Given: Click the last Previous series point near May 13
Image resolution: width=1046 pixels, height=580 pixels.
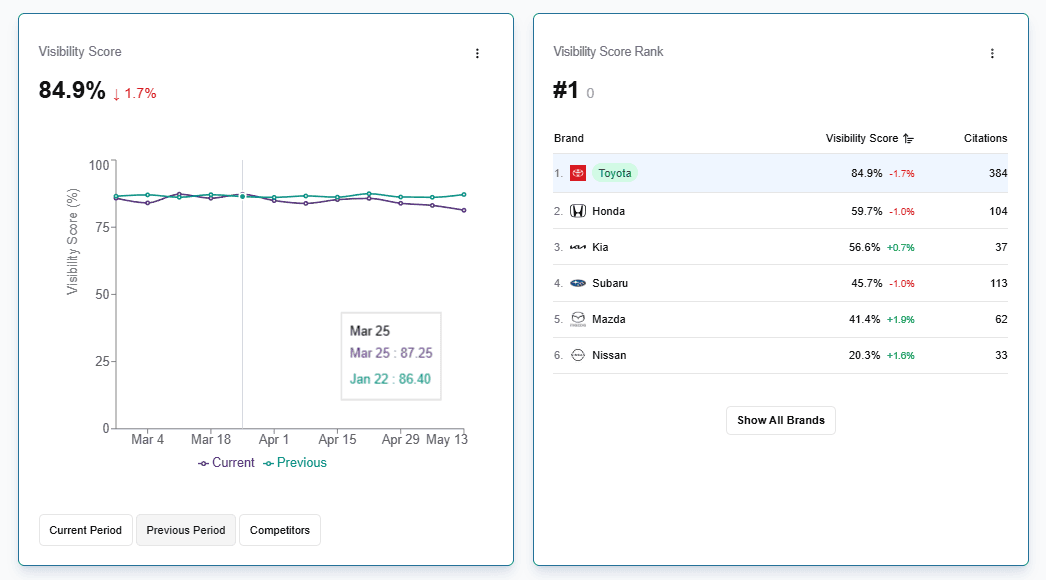Looking at the screenshot, I should click(x=464, y=195).
